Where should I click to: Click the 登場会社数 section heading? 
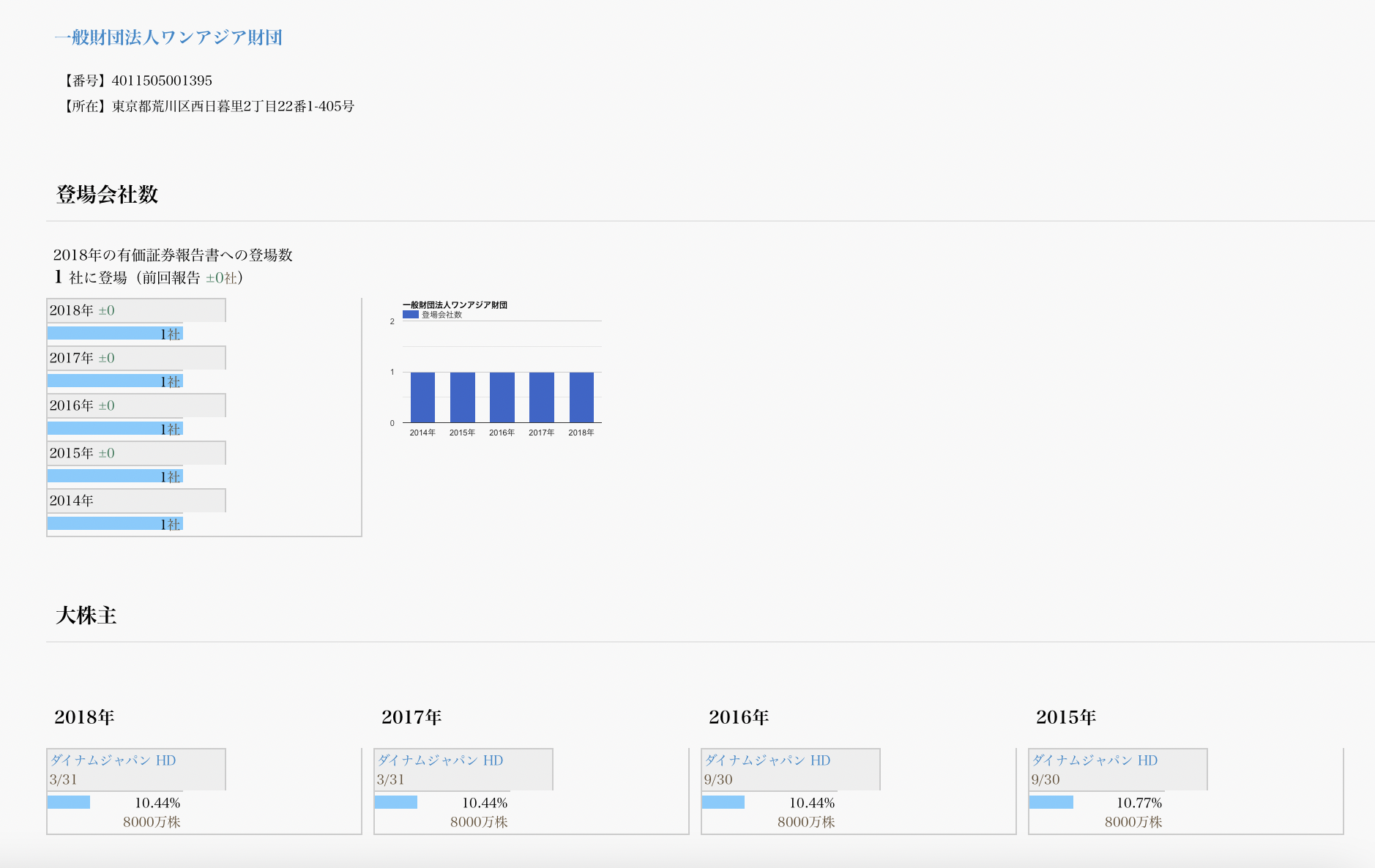pos(107,194)
